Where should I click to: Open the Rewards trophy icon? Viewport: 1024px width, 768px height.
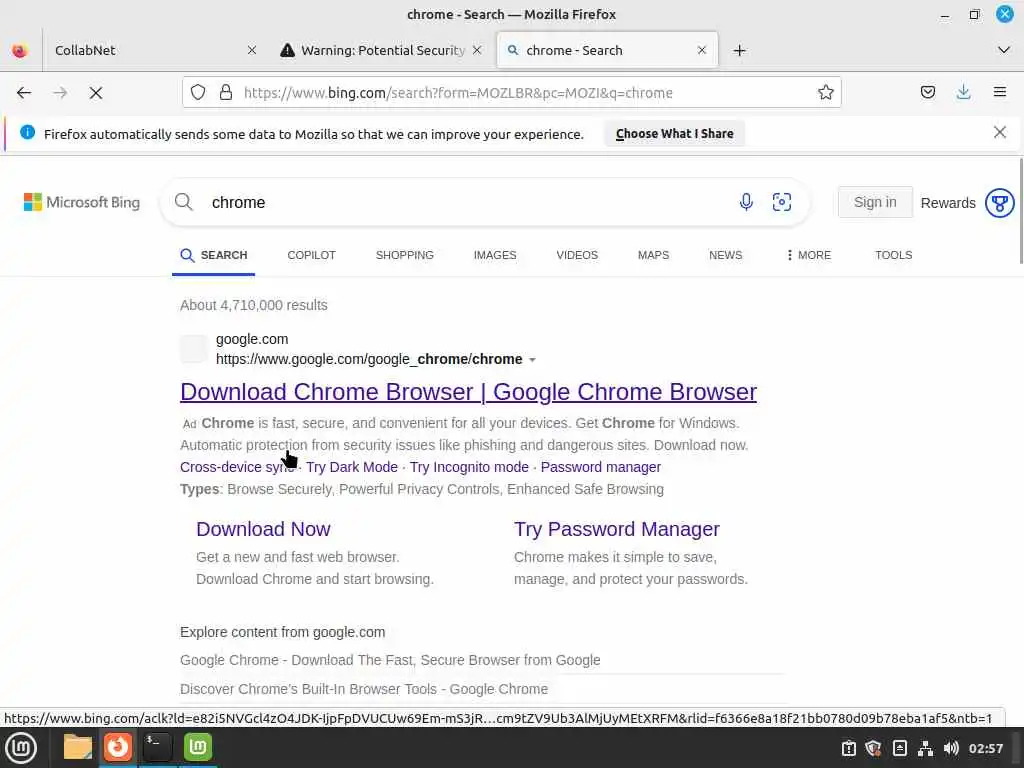point(999,203)
